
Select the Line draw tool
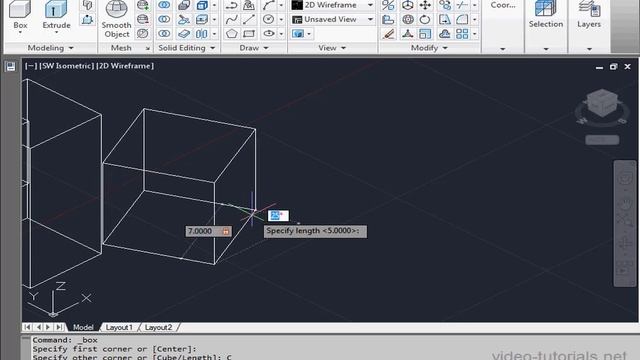[x=249, y=19]
